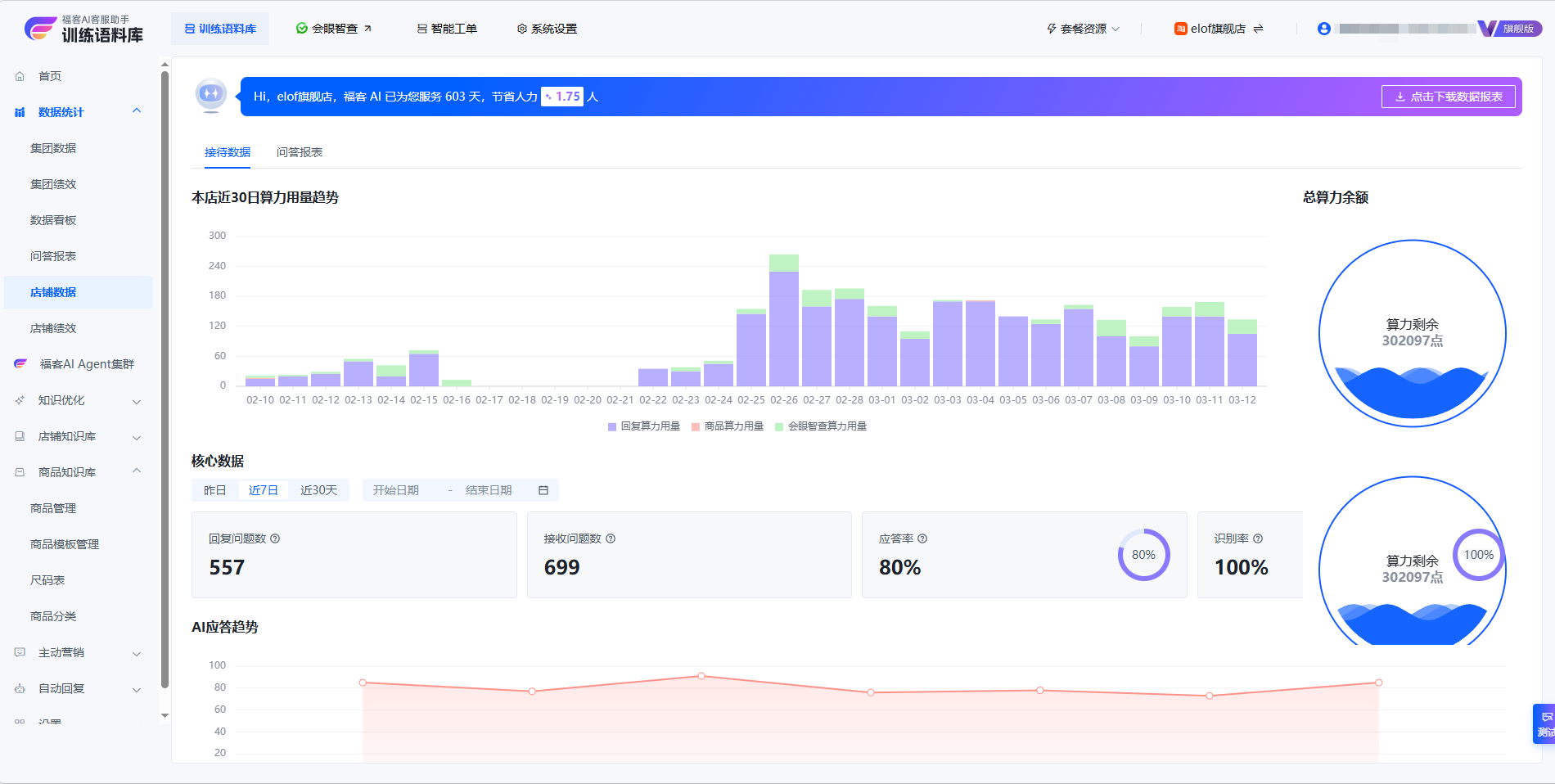This screenshot has height=784, width=1555.
Task: Click the 主动营销 message icon
Action: [20, 652]
